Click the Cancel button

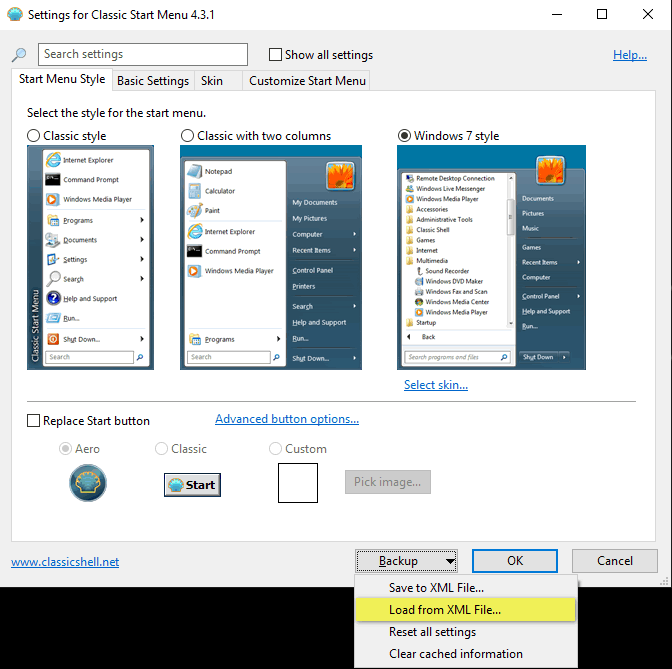(615, 561)
